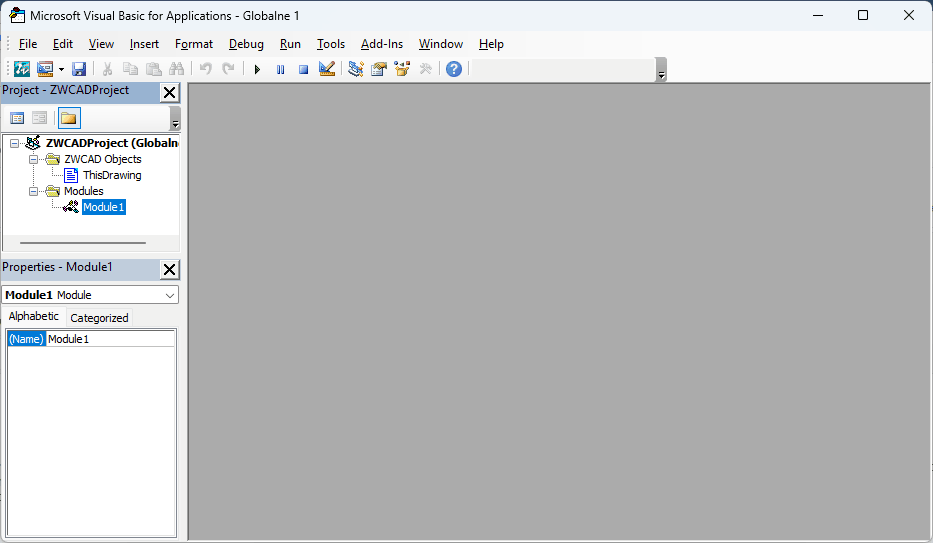Click the Cut scissors icon
Screen dimensions: 933x543
pyautogui.click(x=107, y=69)
